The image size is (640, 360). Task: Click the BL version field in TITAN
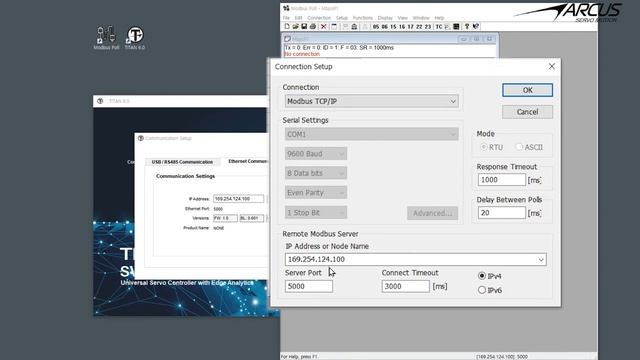(251, 218)
